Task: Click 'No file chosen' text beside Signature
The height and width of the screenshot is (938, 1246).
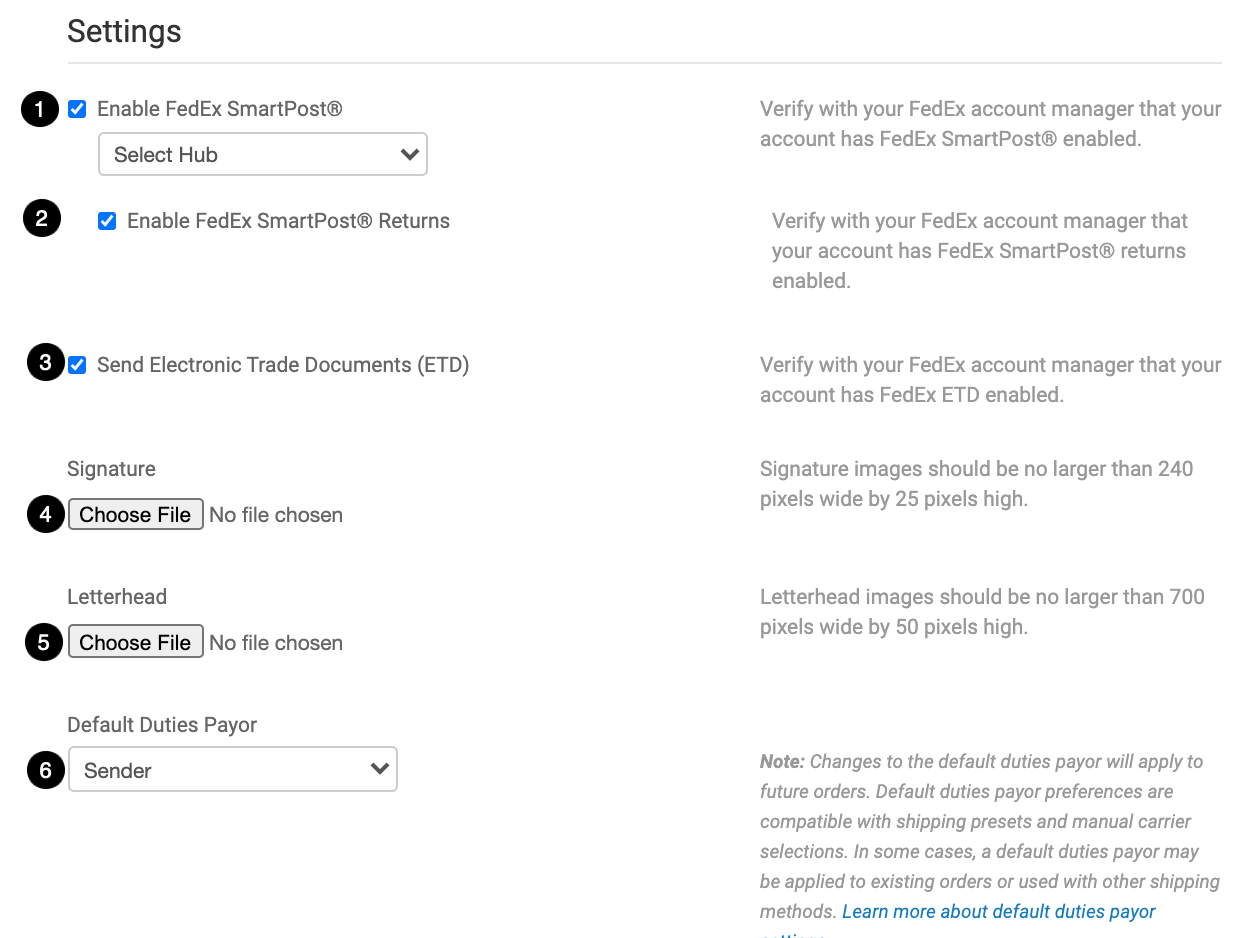Action: pyautogui.click(x=276, y=515)
